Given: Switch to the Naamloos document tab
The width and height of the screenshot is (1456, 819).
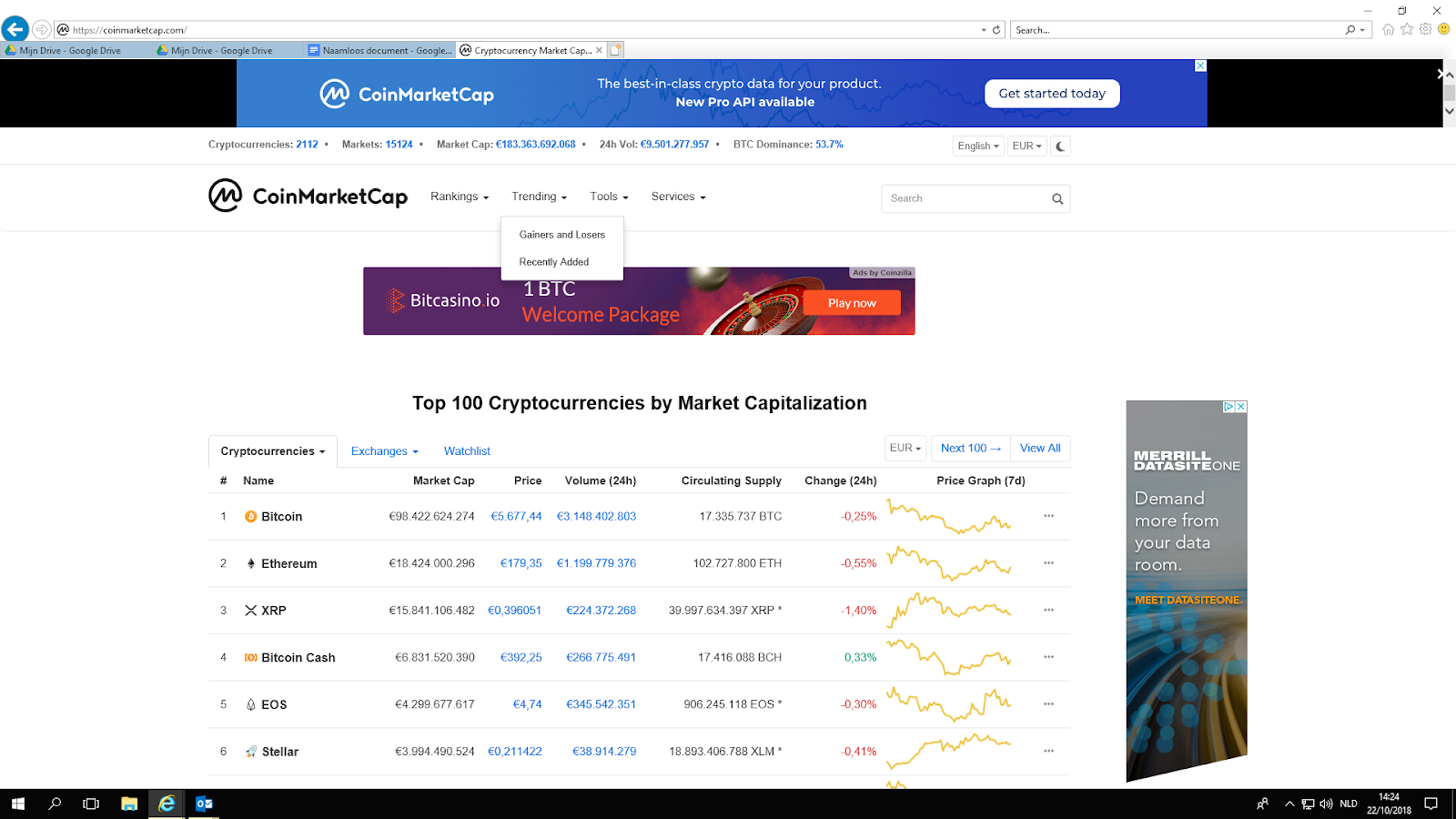Looking at the screenshot, I should pos(379,50).
